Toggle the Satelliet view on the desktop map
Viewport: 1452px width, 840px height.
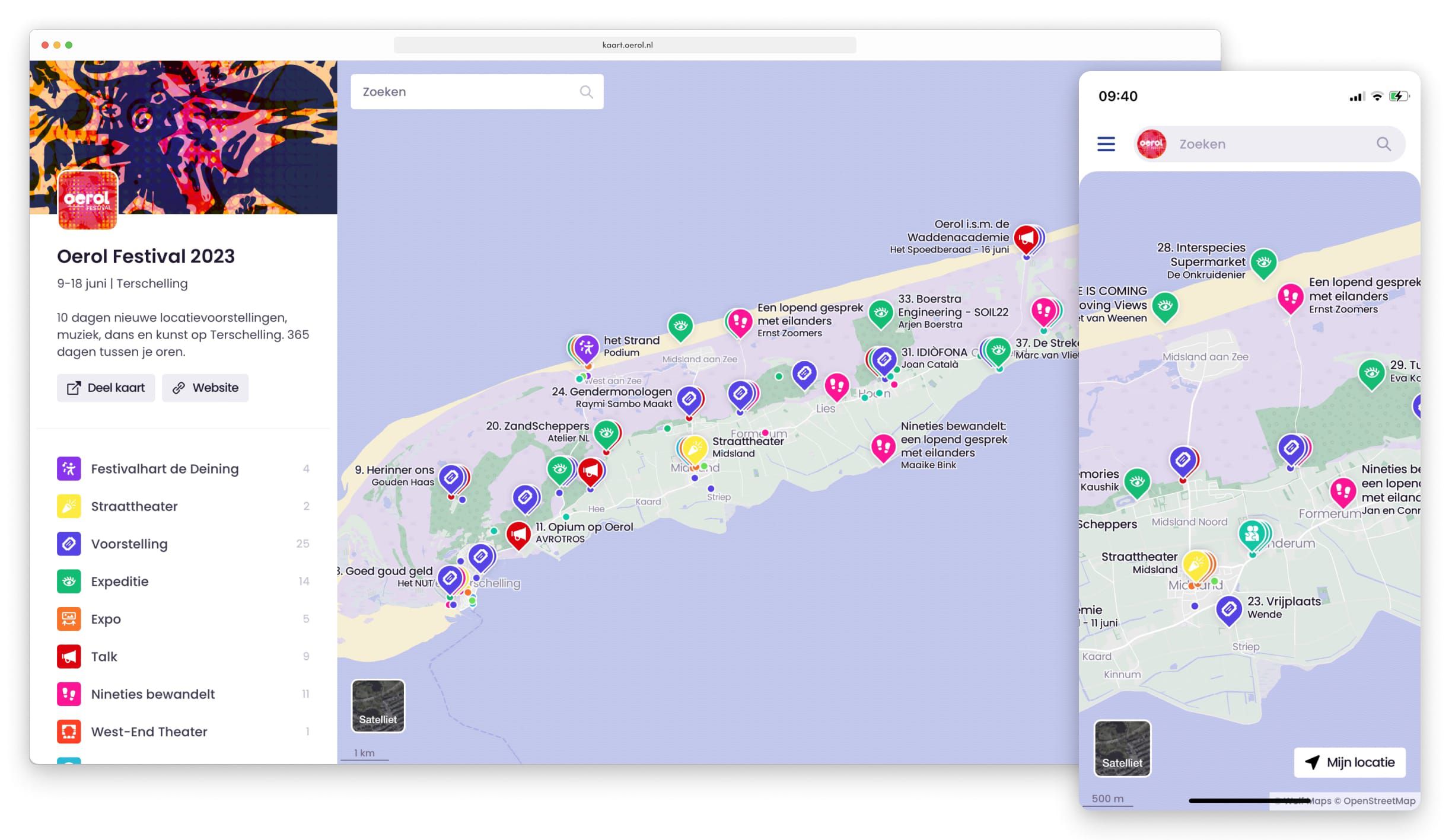378,705
